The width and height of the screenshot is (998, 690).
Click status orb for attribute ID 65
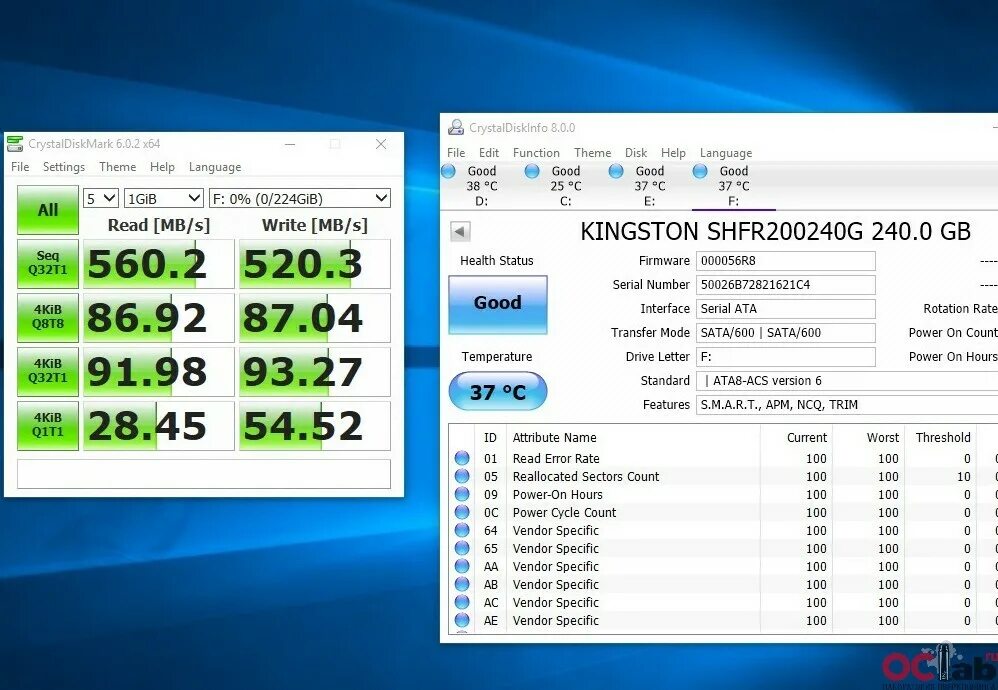(x=462, y=548)
